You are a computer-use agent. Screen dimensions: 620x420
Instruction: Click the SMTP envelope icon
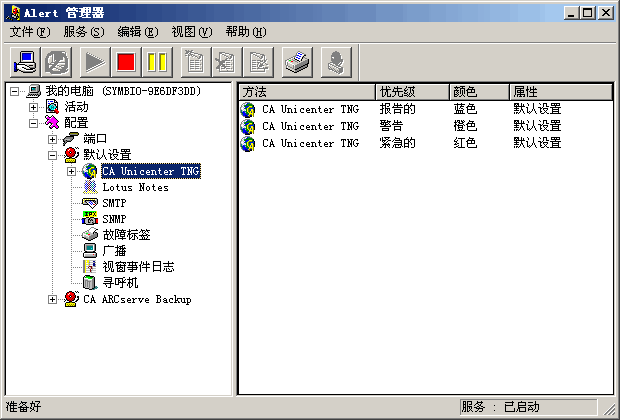(90, 203)
